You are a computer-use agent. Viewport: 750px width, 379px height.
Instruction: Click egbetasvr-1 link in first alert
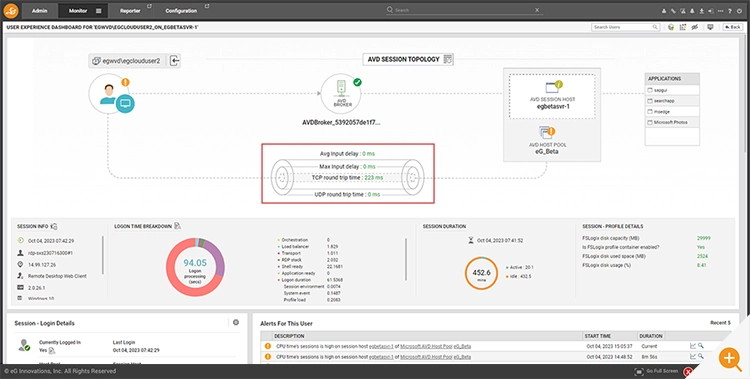click(381, 346)
